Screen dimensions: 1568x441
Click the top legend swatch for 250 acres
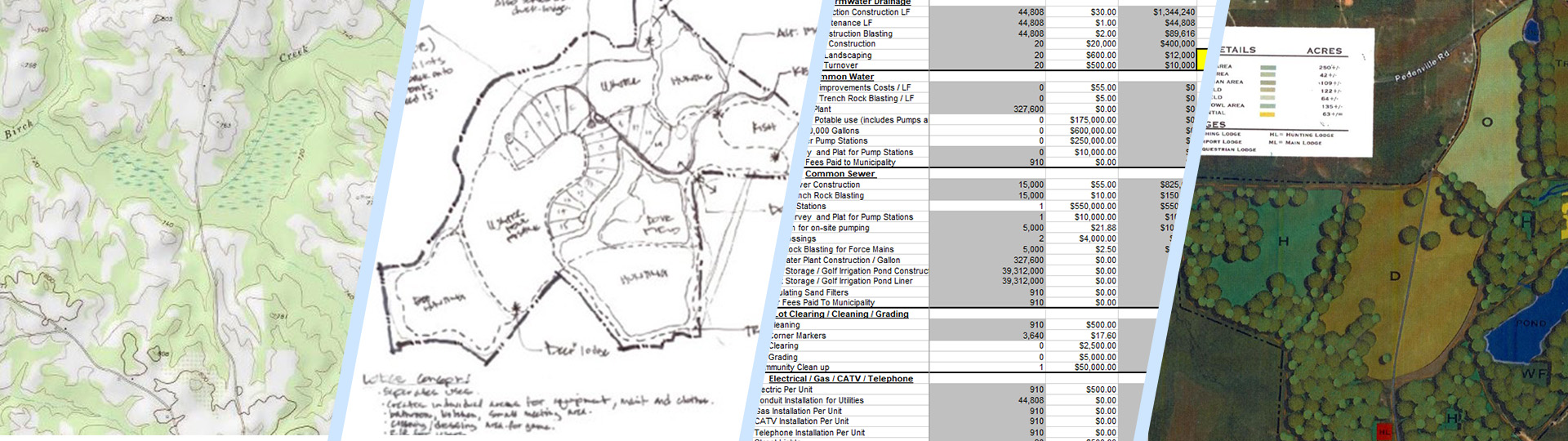(1267, 68)
